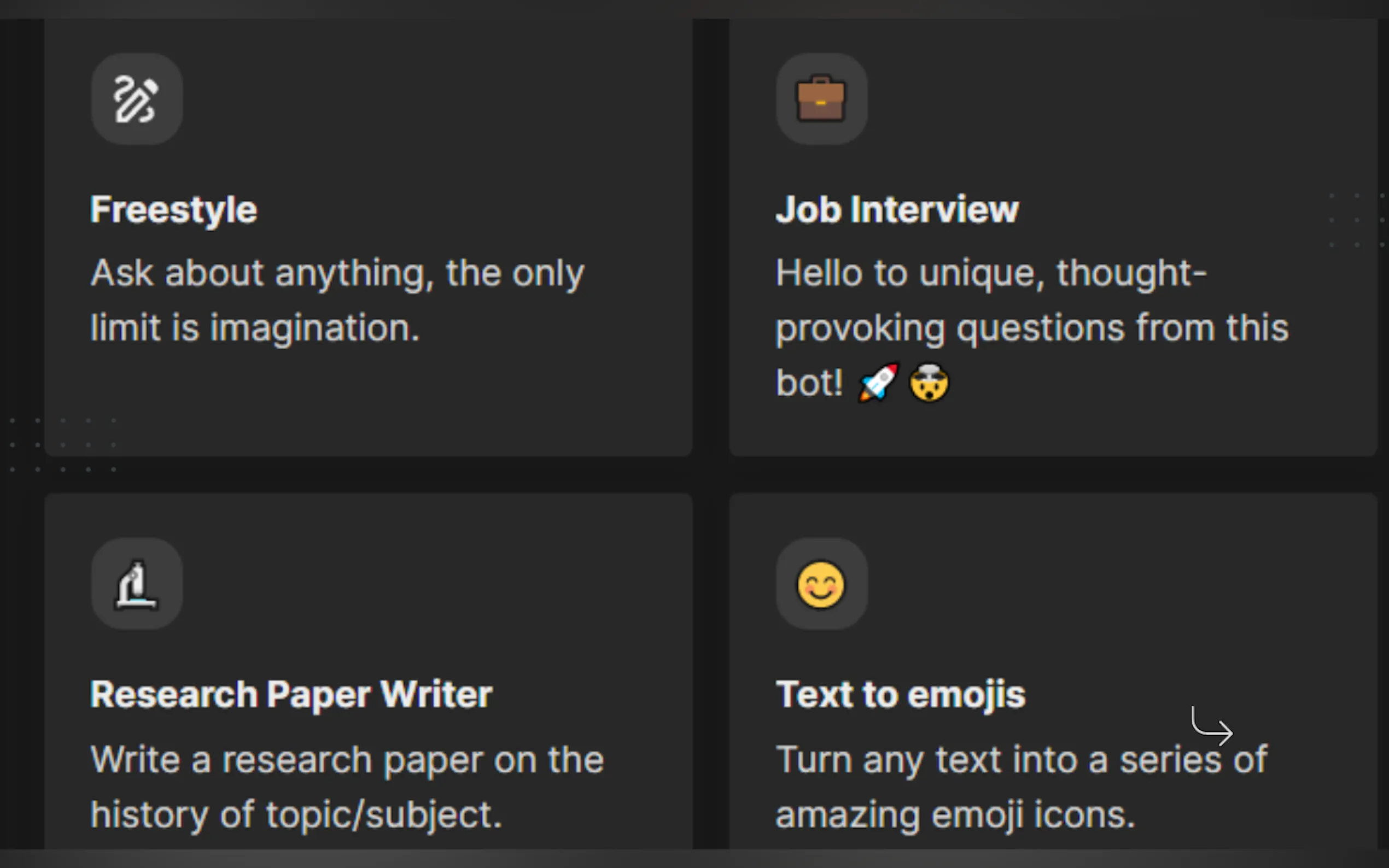Open the Research Paper Writer title

click(x=291, y=695)
